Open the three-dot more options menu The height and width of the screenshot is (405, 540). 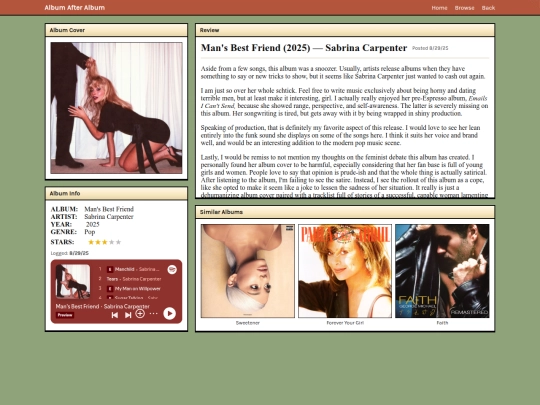point(154,313)
